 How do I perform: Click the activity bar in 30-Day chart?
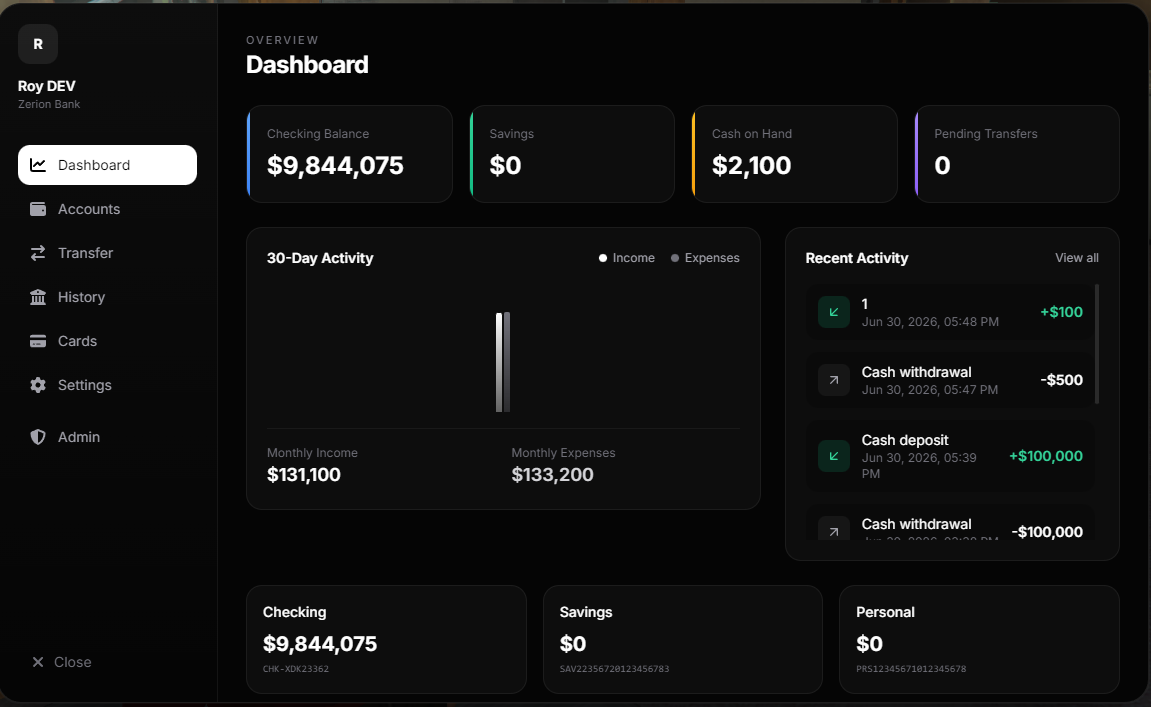click(x=503, y=362)
